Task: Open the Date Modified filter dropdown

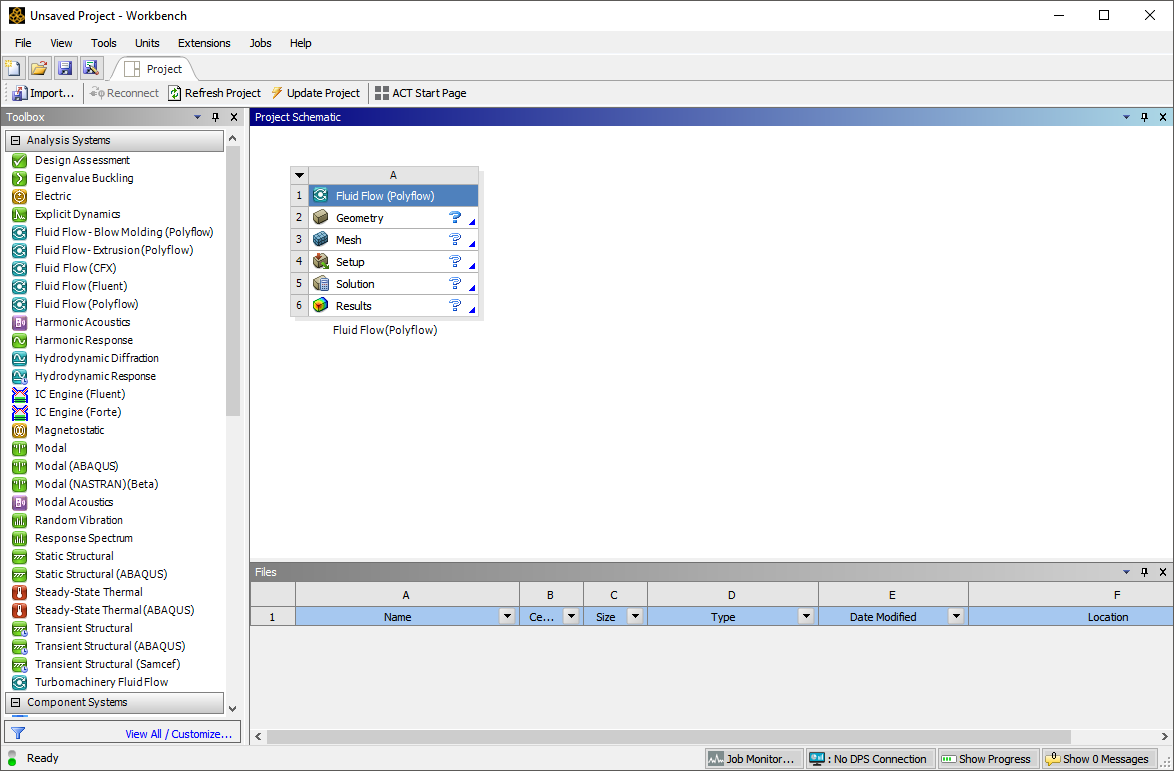Action: click(x=955, y=617)
